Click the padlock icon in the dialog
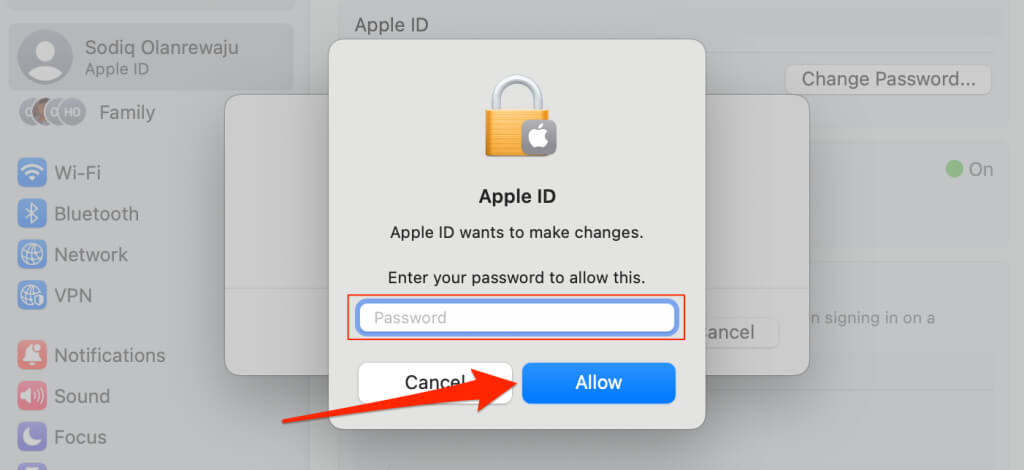 pos(520,116)
